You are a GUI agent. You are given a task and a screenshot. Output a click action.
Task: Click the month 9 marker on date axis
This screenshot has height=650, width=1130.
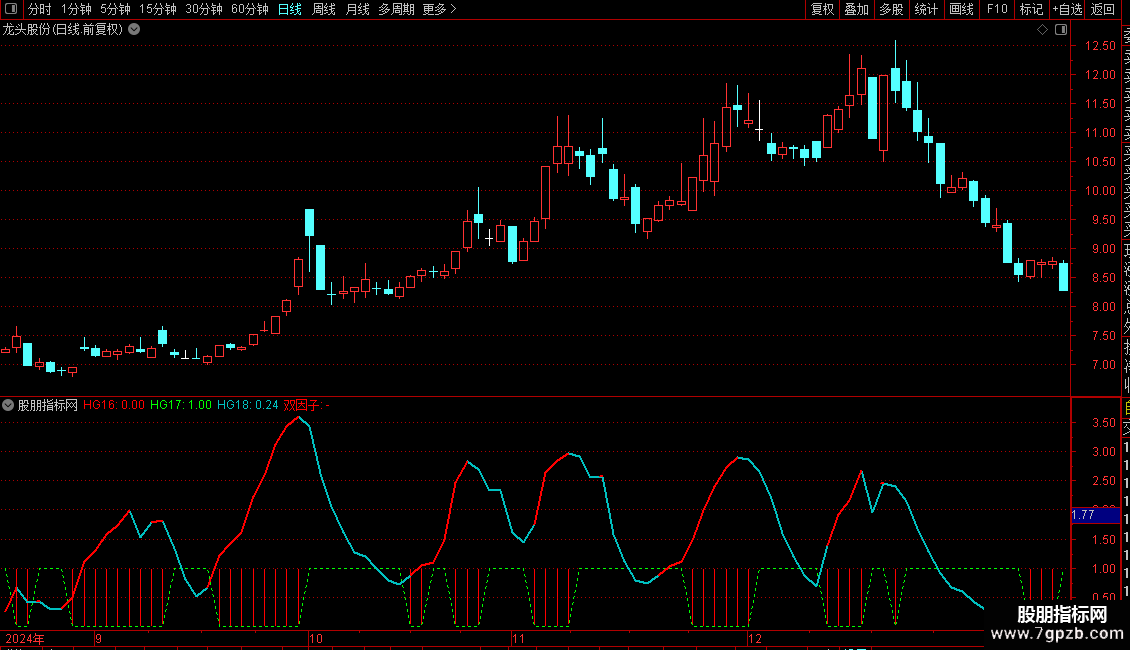tap(98, 639)
